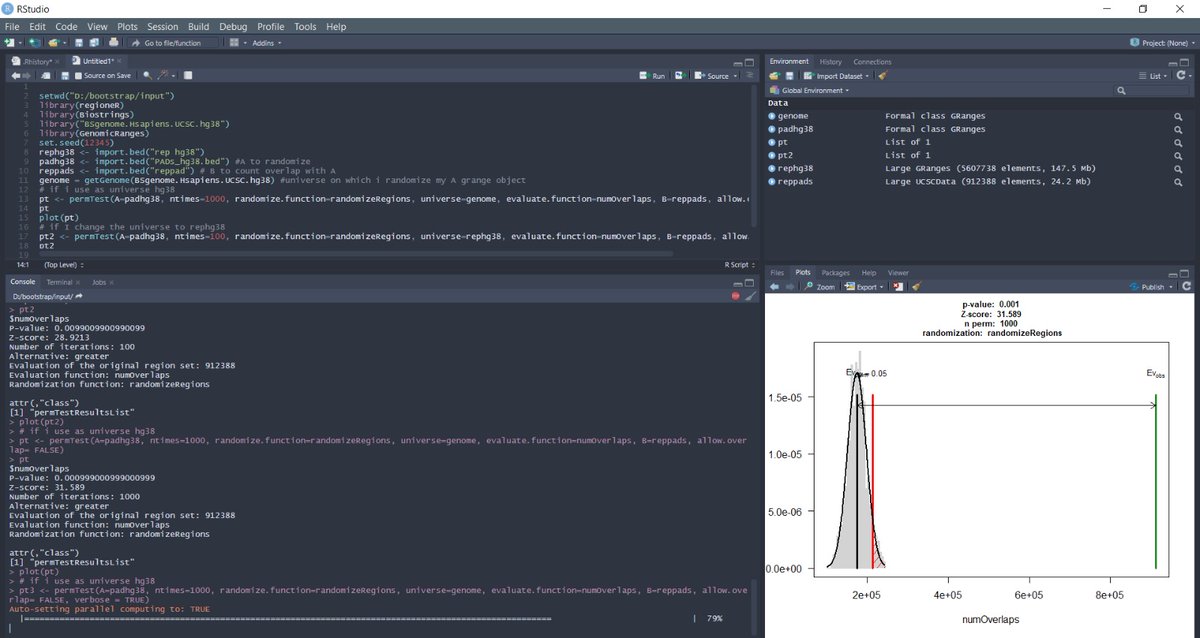Clear environment objects with broom icon
Image resolution: width=1200 pixels, height=638 pixels.
pyautogui.click(x=882, y=76)
